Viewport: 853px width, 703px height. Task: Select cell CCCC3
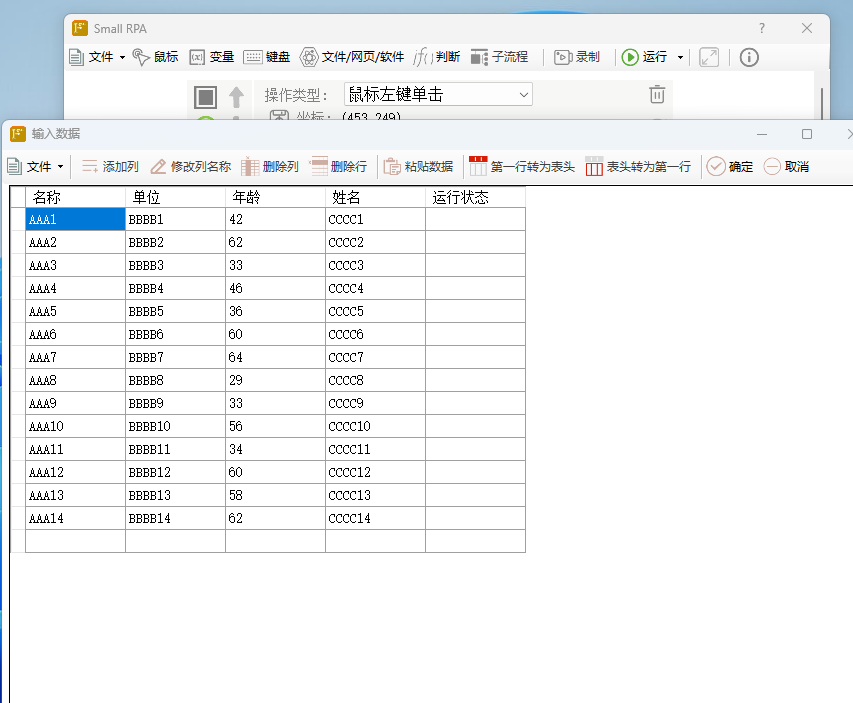pos(375,265)
